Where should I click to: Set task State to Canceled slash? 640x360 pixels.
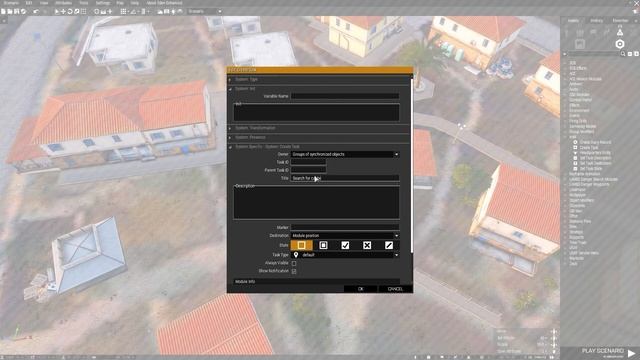pyautogui.click(x=389, y=245)
